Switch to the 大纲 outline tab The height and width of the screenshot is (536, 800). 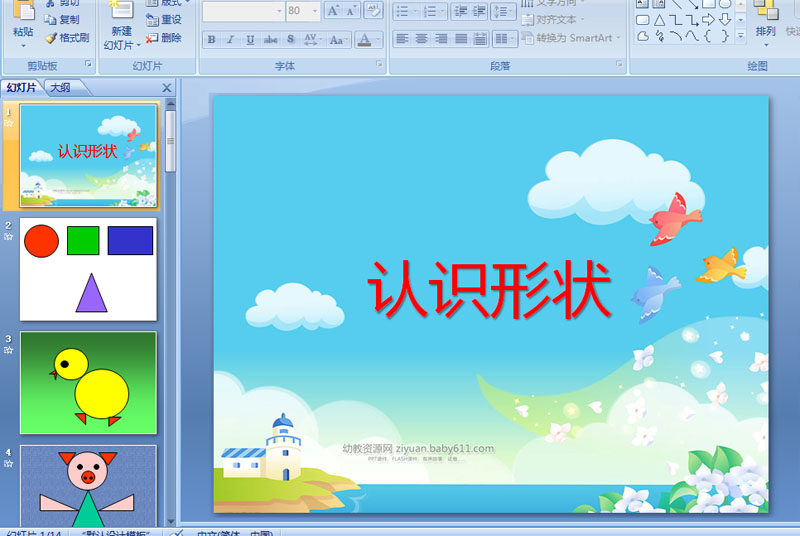point(60,87)
